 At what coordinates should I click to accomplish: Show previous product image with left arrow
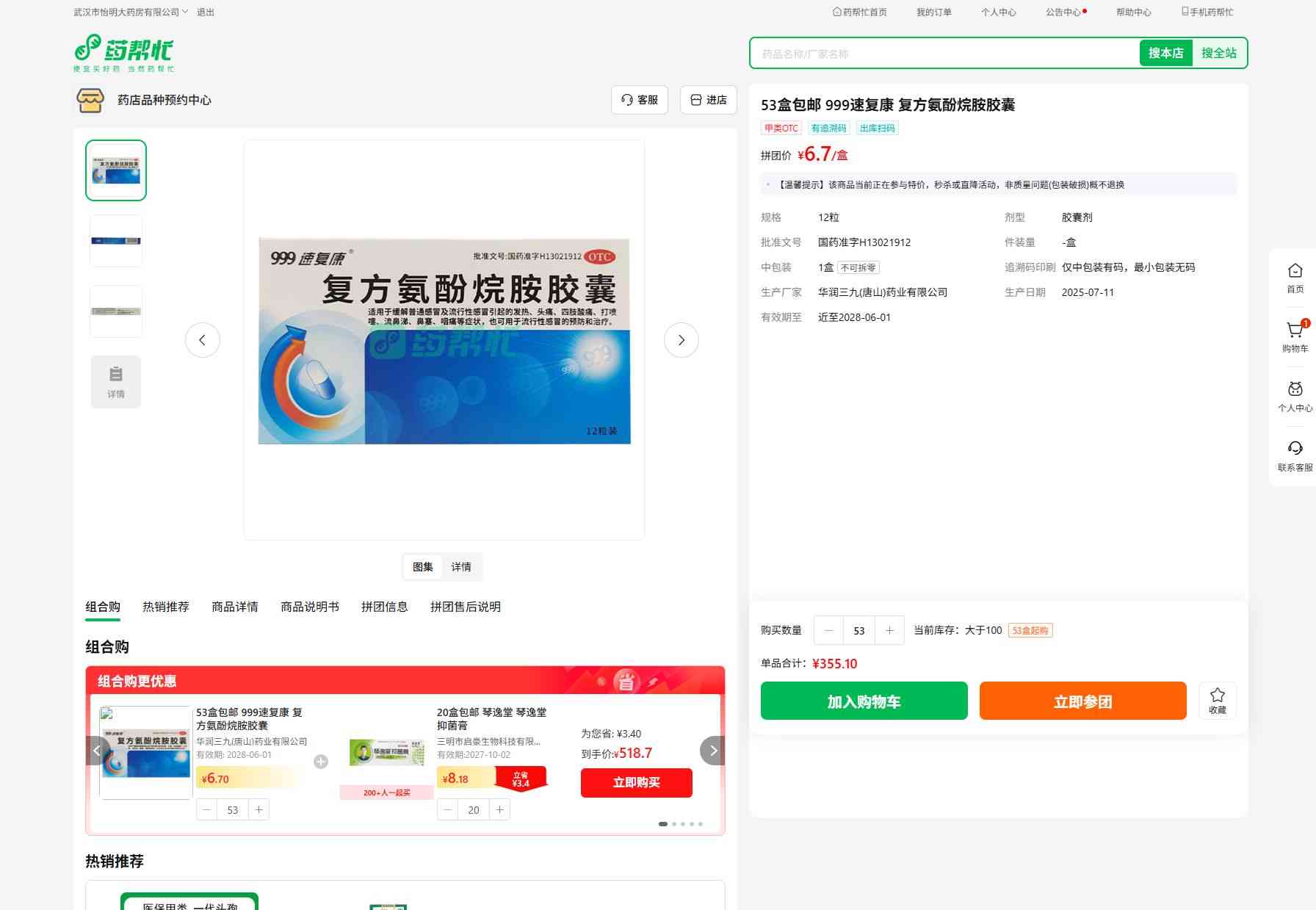tap(203, 340)
